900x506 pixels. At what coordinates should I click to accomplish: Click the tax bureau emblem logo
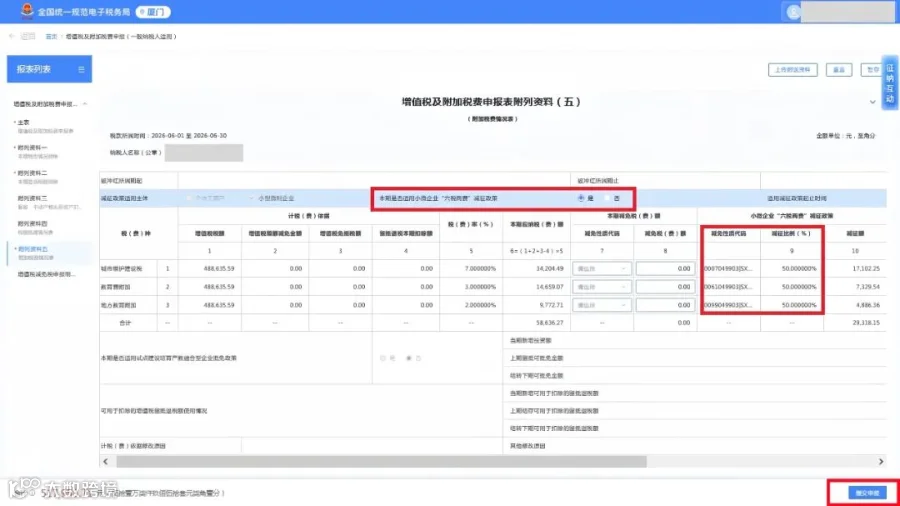tap(26, 11)
